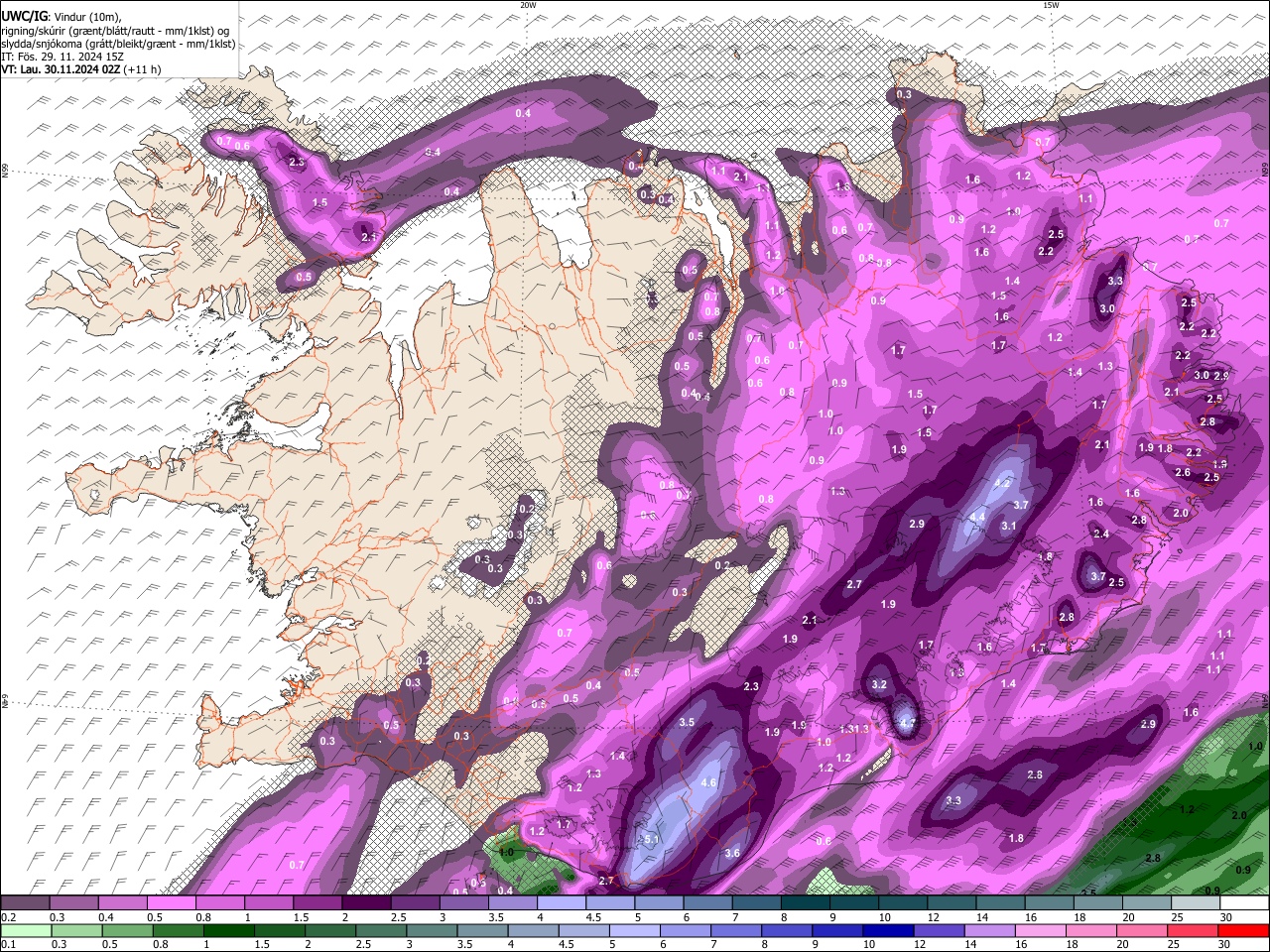The width and height of the screenshot is (1270, 952).
Task: Click the '4.4' precipitation value on the map
Action: (977, 517)
